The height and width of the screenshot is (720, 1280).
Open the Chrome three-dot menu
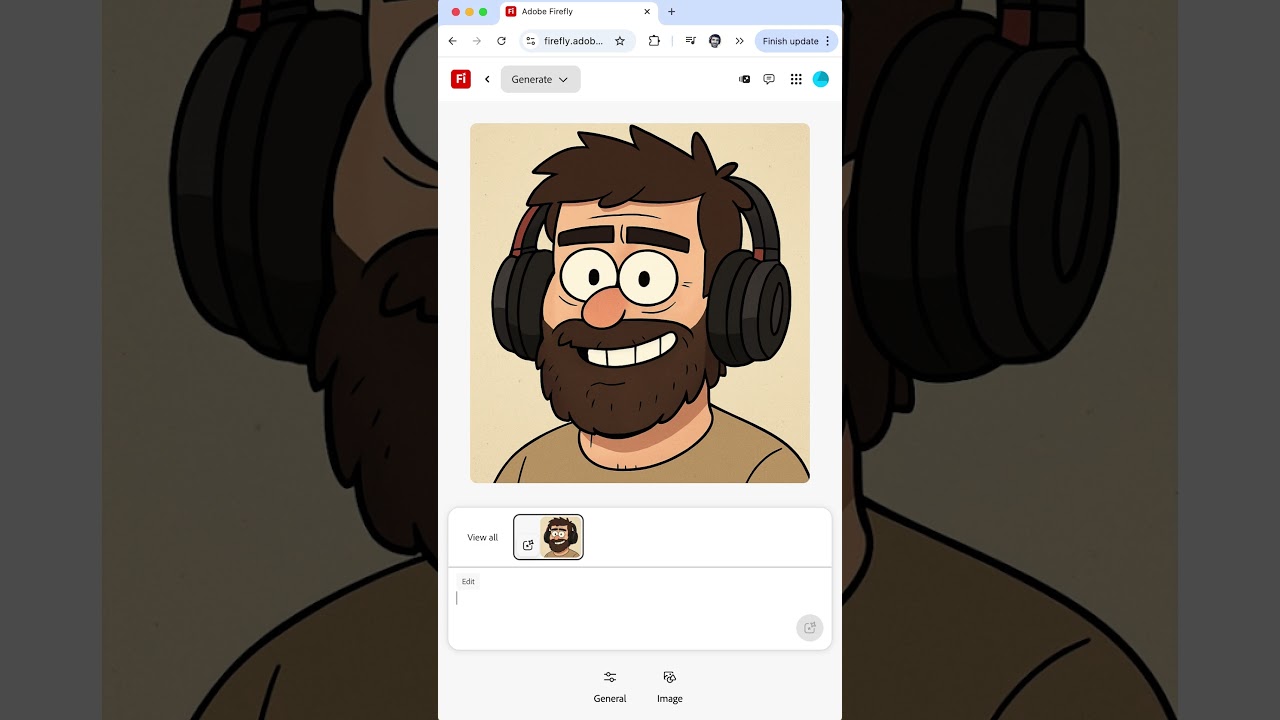[x=828, y=41]
